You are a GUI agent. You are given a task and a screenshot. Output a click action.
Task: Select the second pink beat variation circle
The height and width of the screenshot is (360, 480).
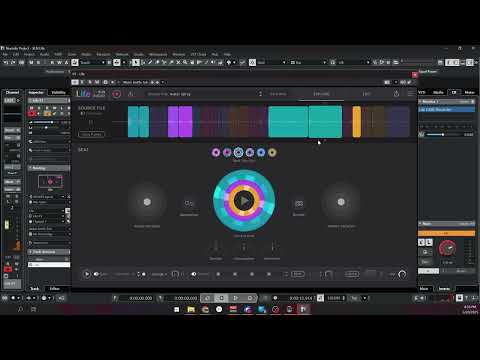tap(227, 153)
